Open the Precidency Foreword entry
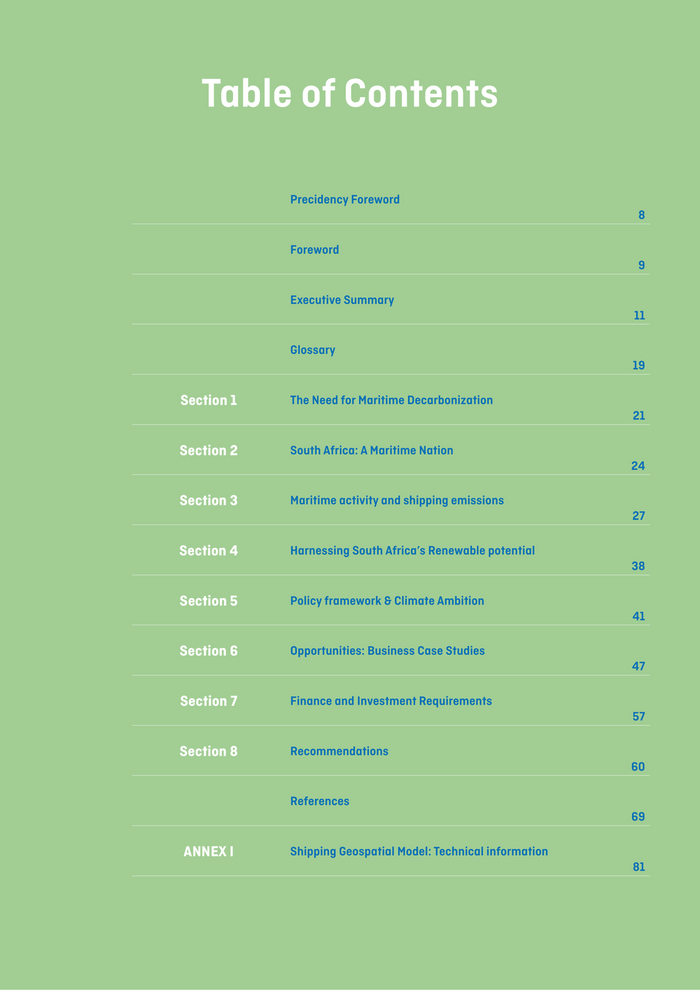This screenshot has width=700, height=990. [x=344, y=200]
